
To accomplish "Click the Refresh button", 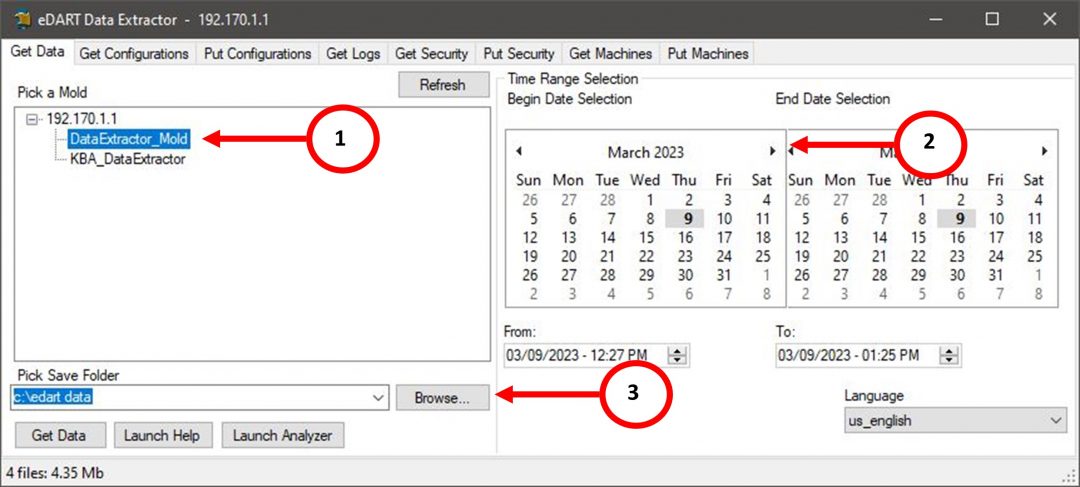I will pyautogui.click(x=442, y=85).
